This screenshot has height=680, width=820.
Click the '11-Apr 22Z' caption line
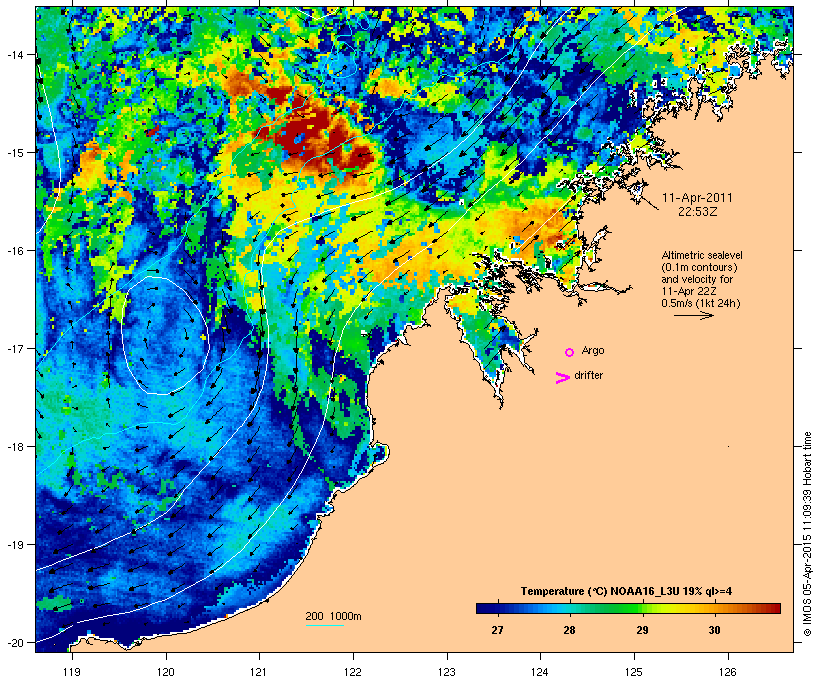pyautogui.click(x=689, y=291)
